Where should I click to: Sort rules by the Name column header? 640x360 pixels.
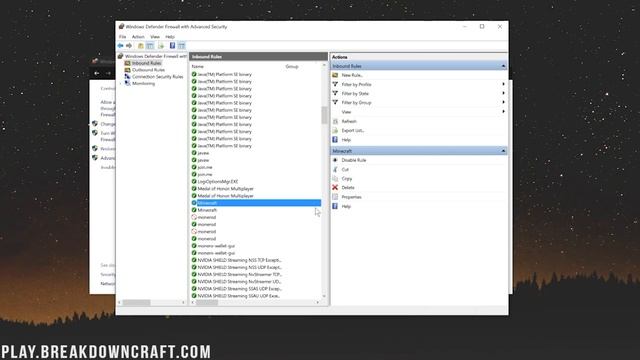coord(198,67)
